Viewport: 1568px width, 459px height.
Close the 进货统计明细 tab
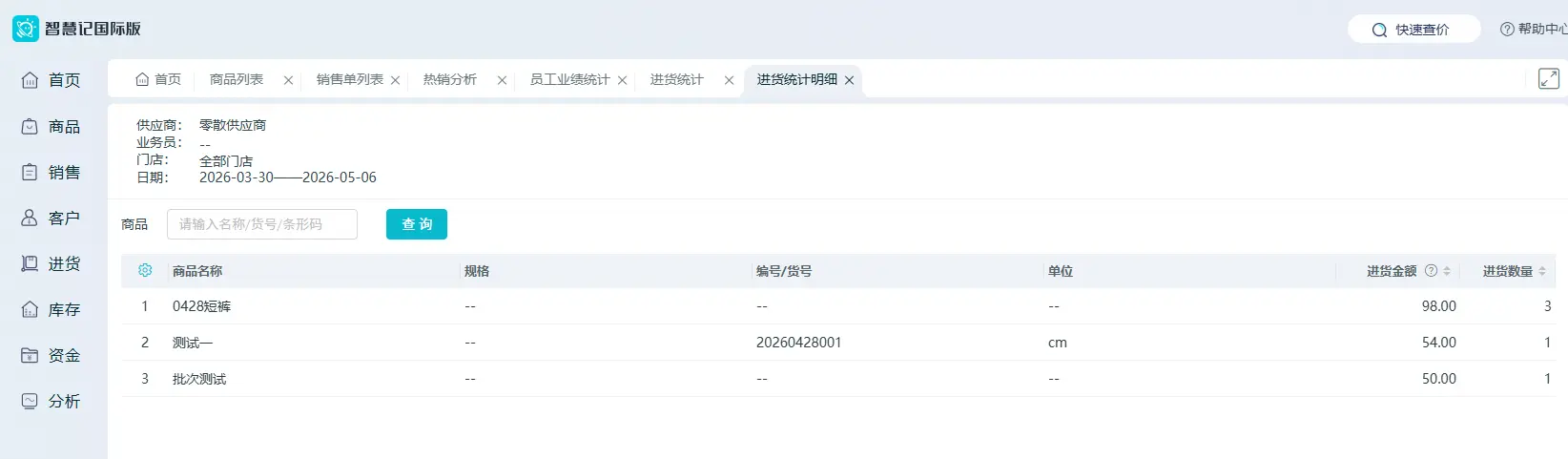(849, 80)
